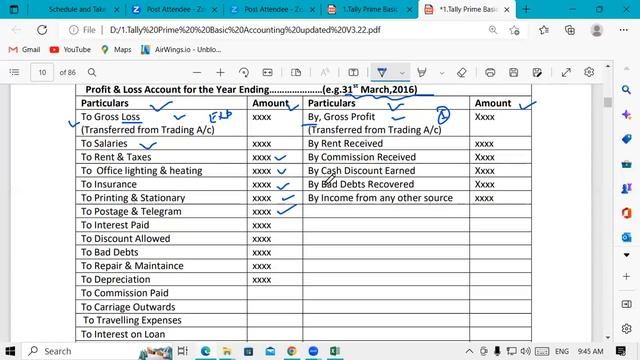Select the Add text tool
640x360 pixels.
353,72
